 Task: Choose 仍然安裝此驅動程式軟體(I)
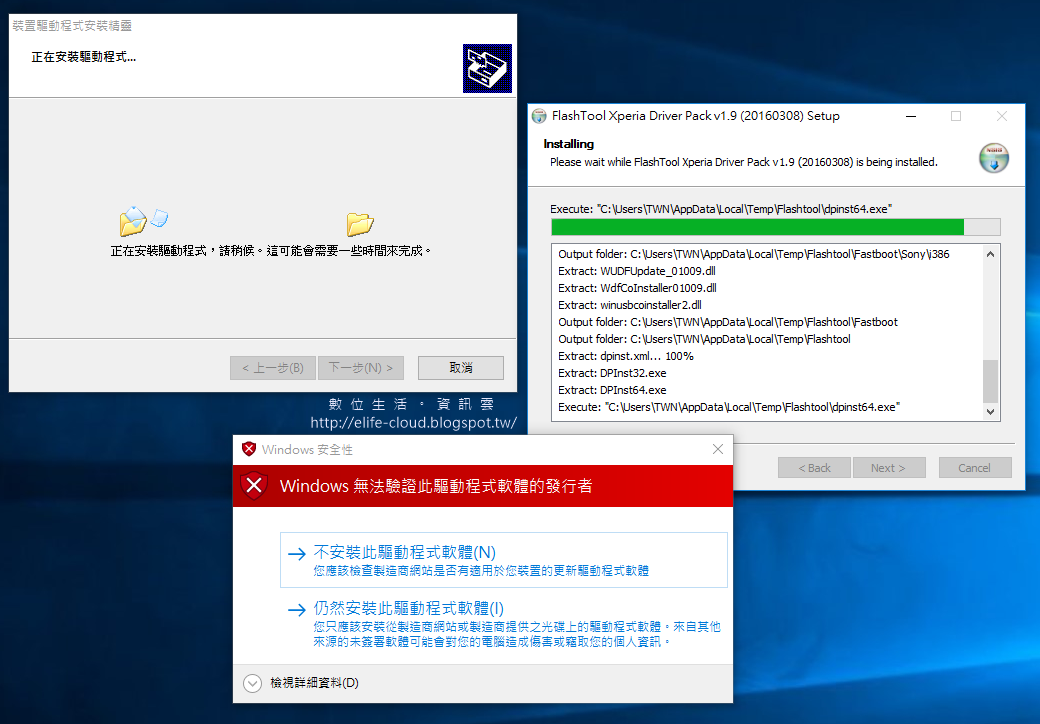pos(503,624)
